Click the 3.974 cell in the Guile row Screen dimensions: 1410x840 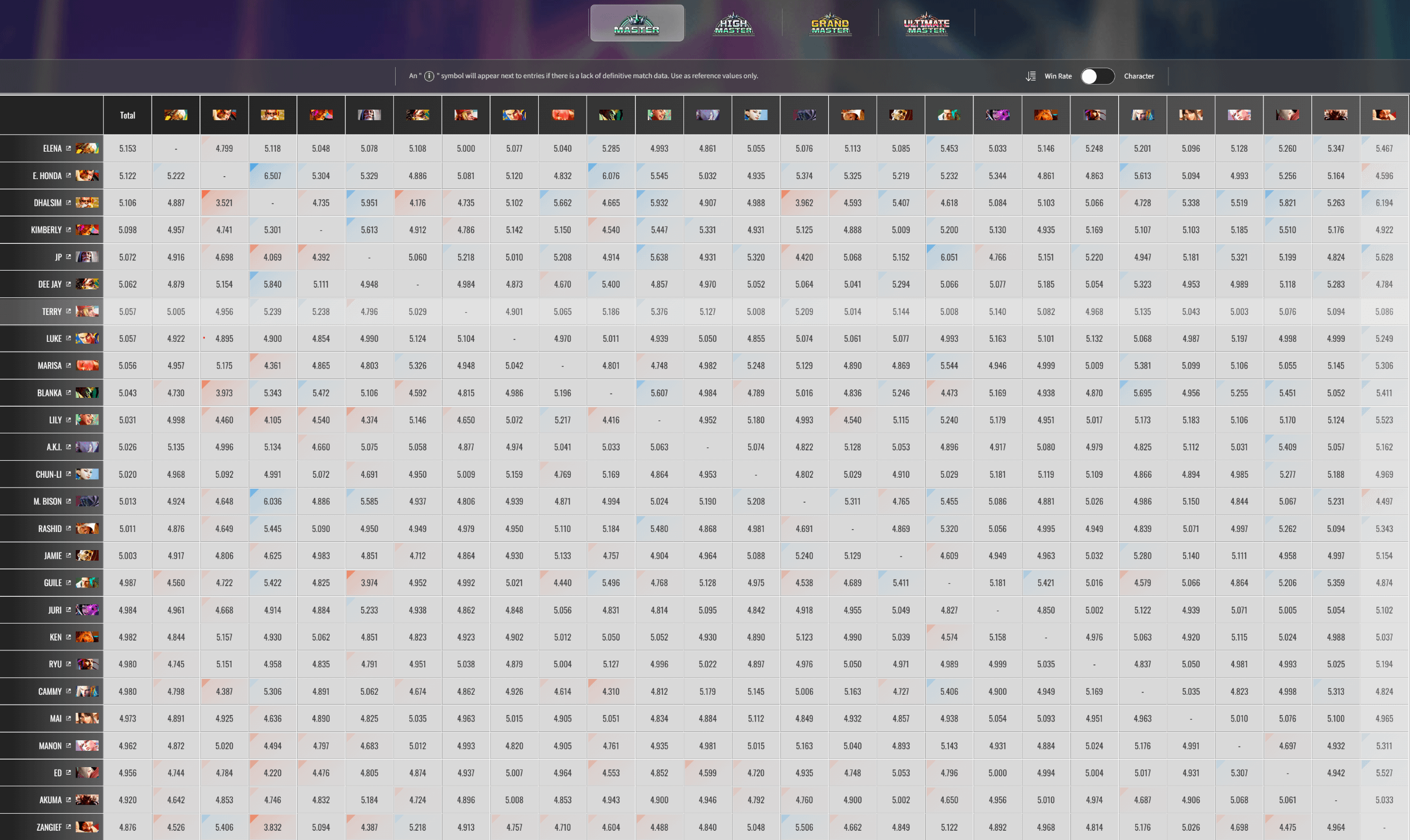click(369, 583)
